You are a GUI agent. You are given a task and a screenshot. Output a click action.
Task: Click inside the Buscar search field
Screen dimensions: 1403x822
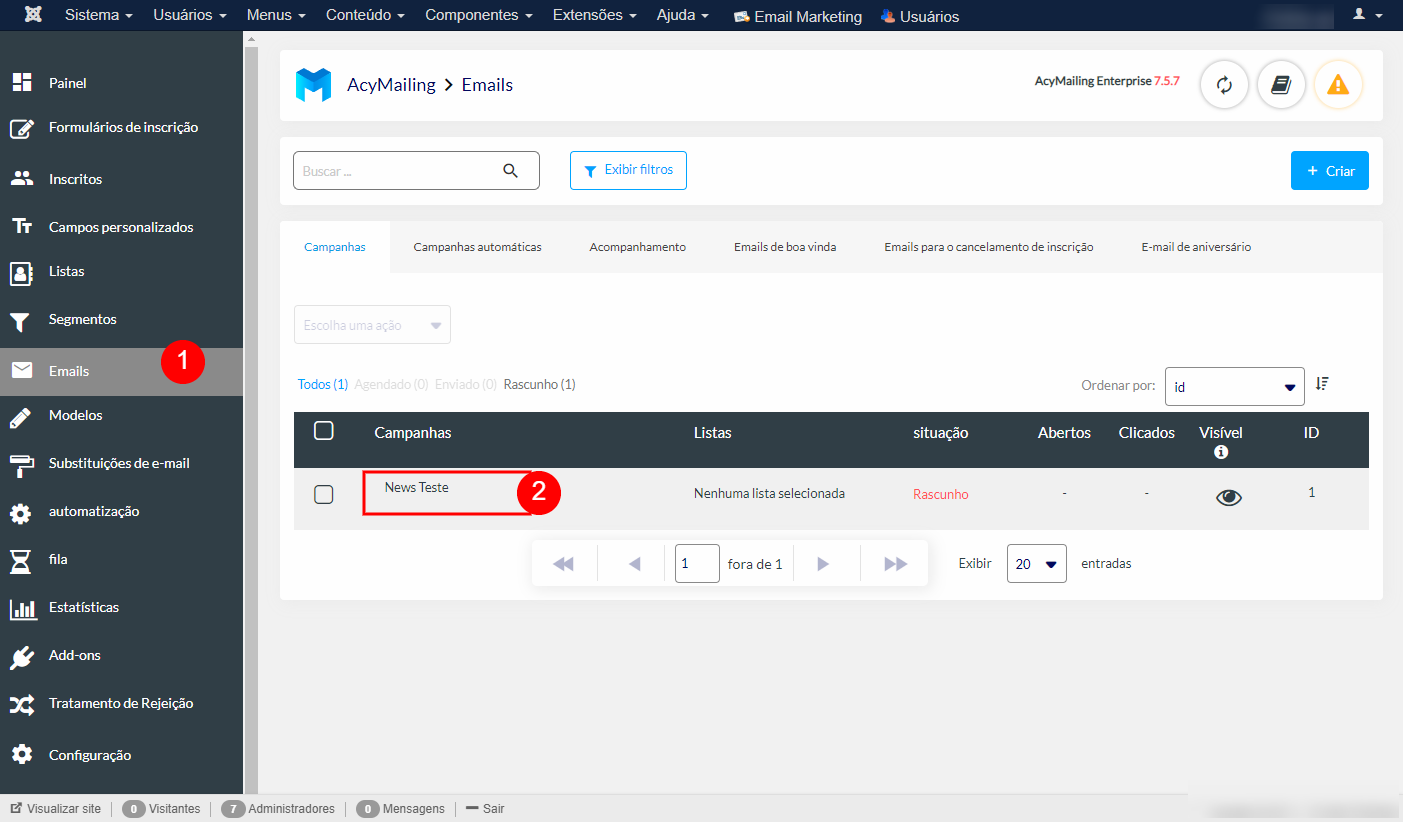point(400,170)
